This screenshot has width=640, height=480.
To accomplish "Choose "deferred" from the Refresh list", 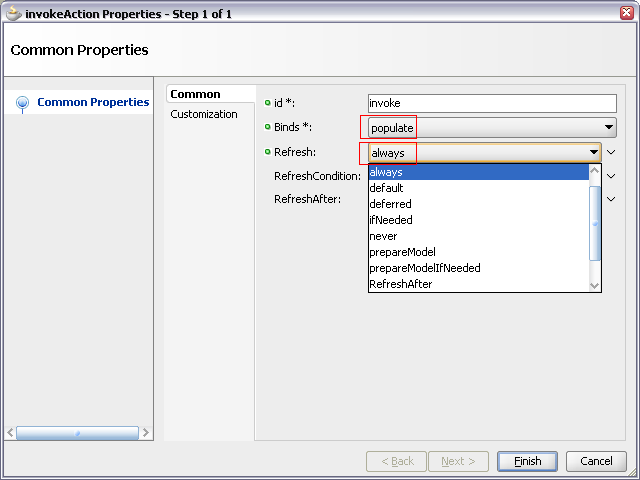I will point(390,204).
